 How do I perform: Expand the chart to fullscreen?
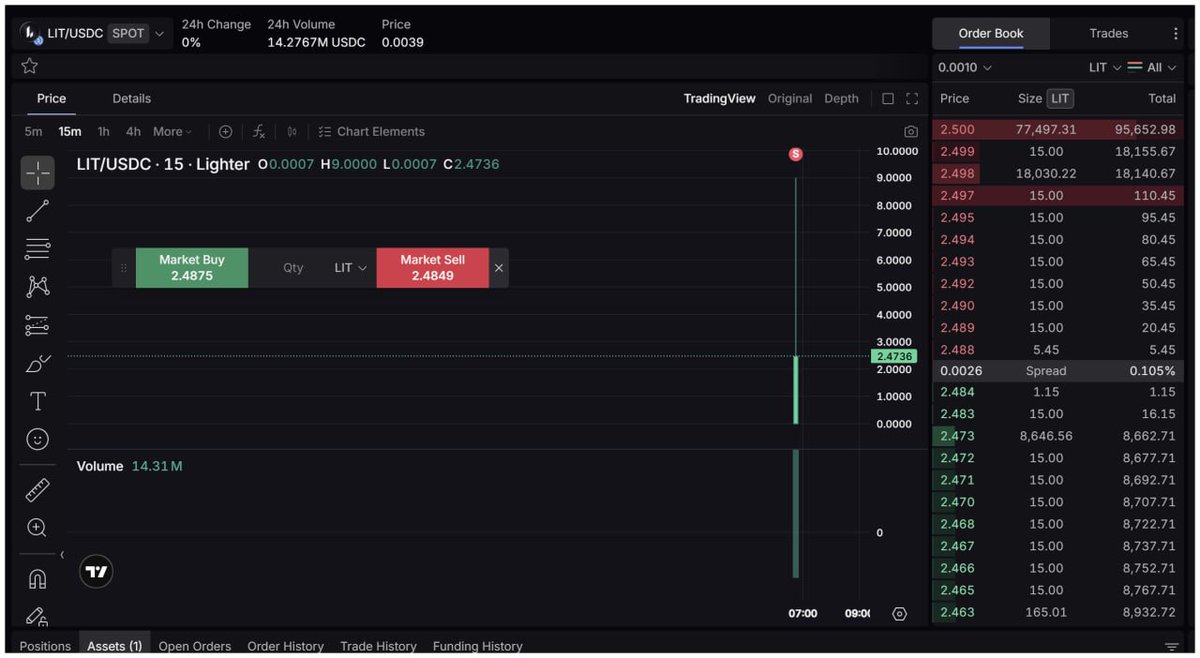click(912, 99)
